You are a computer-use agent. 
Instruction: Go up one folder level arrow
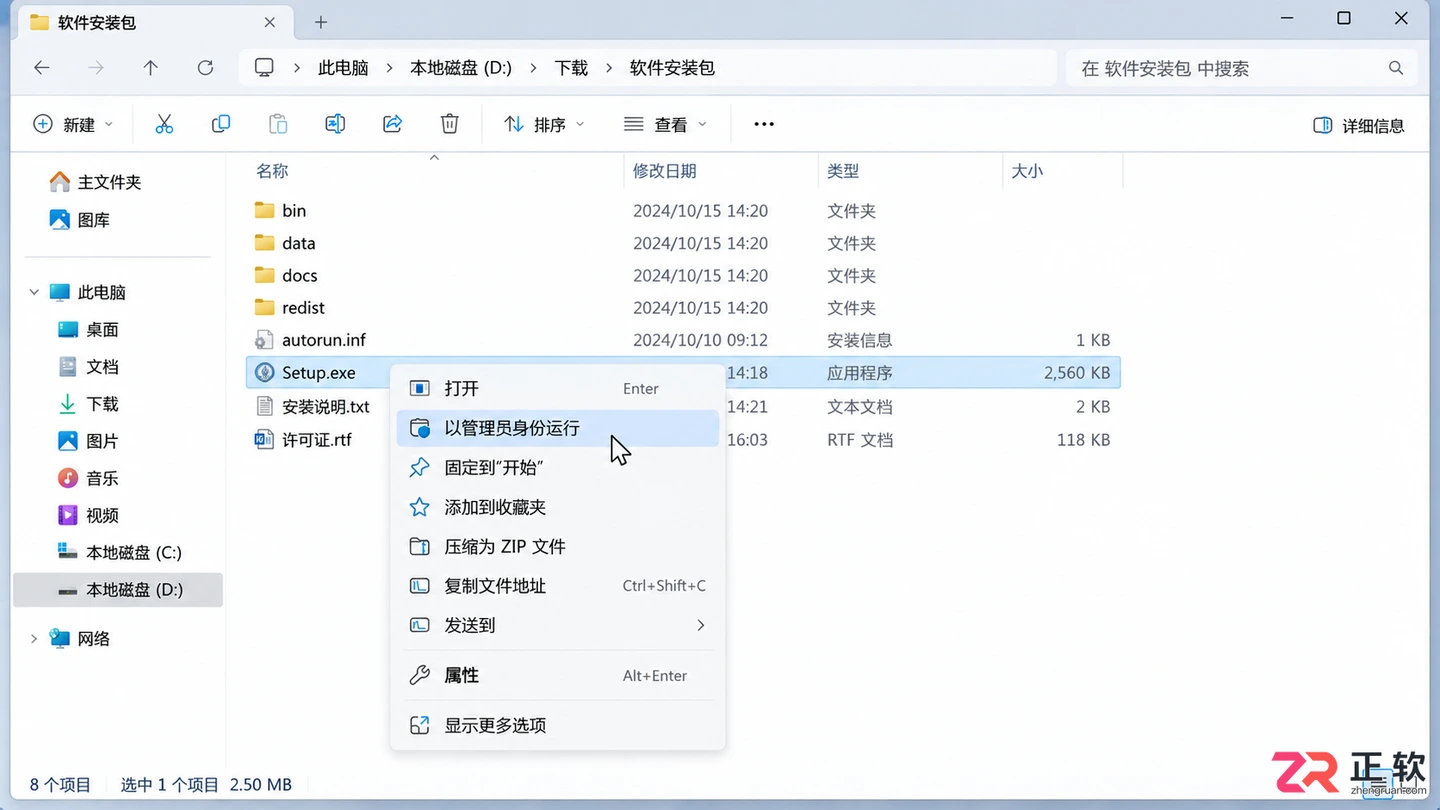150,68
